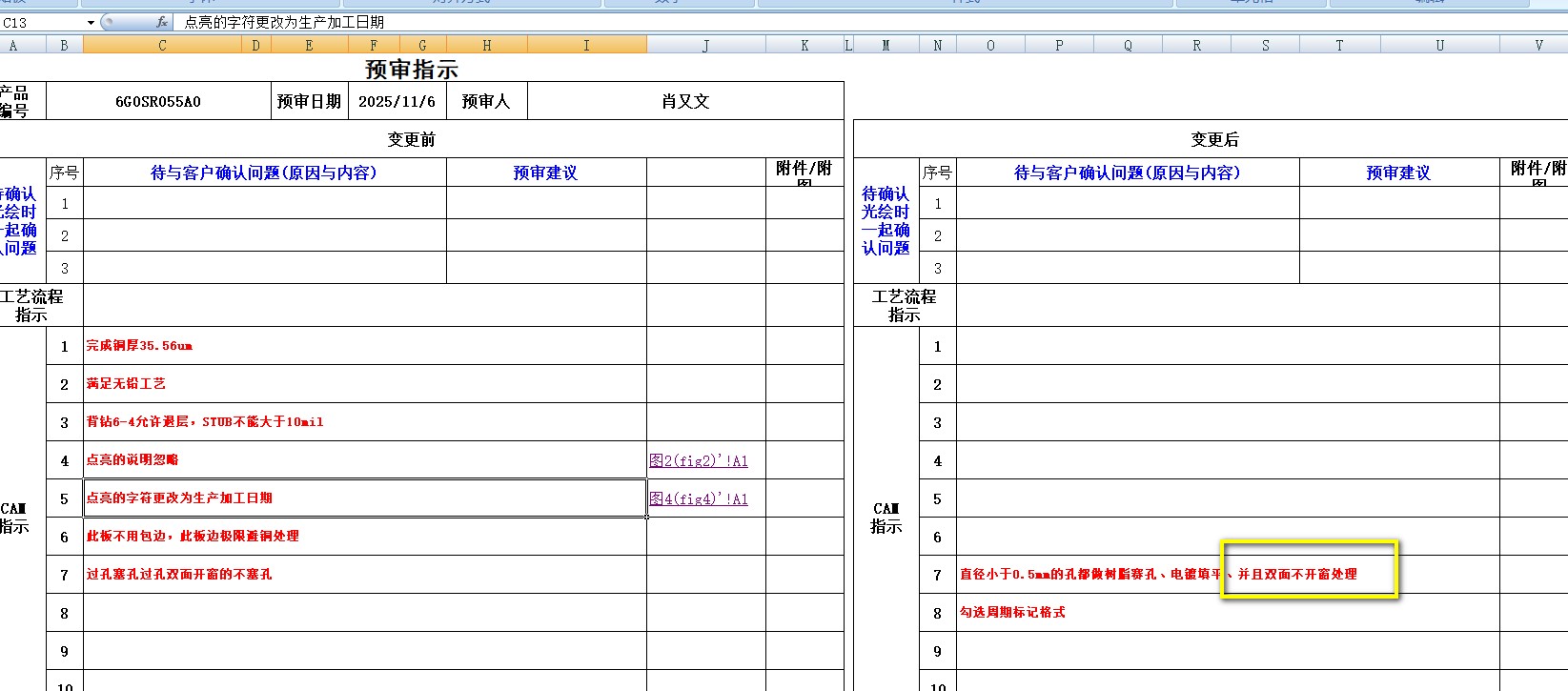1568x691 pixels.
Task: Select column header U
Action: pos(1439,45)
